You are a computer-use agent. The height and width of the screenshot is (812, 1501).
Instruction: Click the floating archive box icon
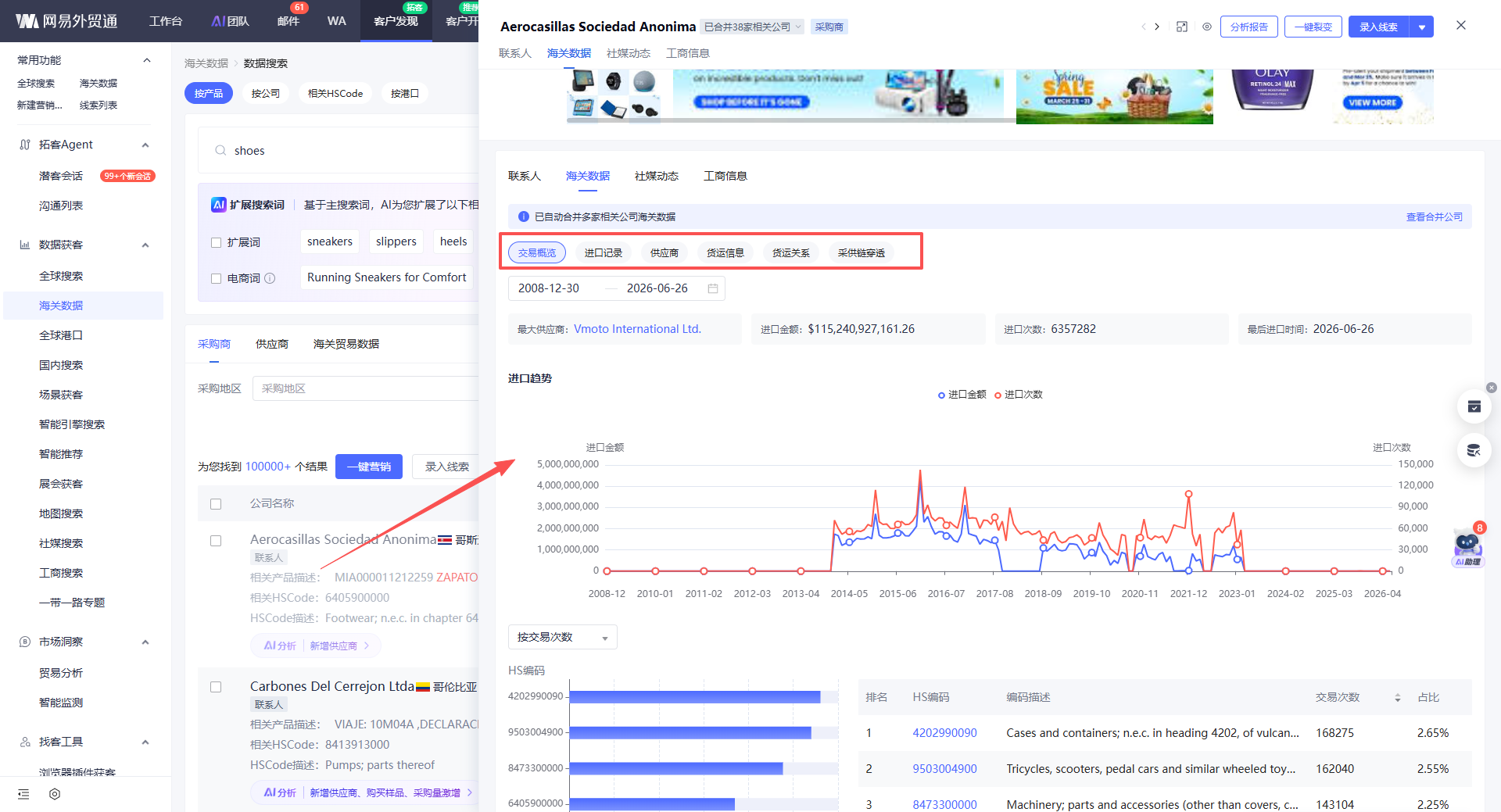(x=1474, y=406)
